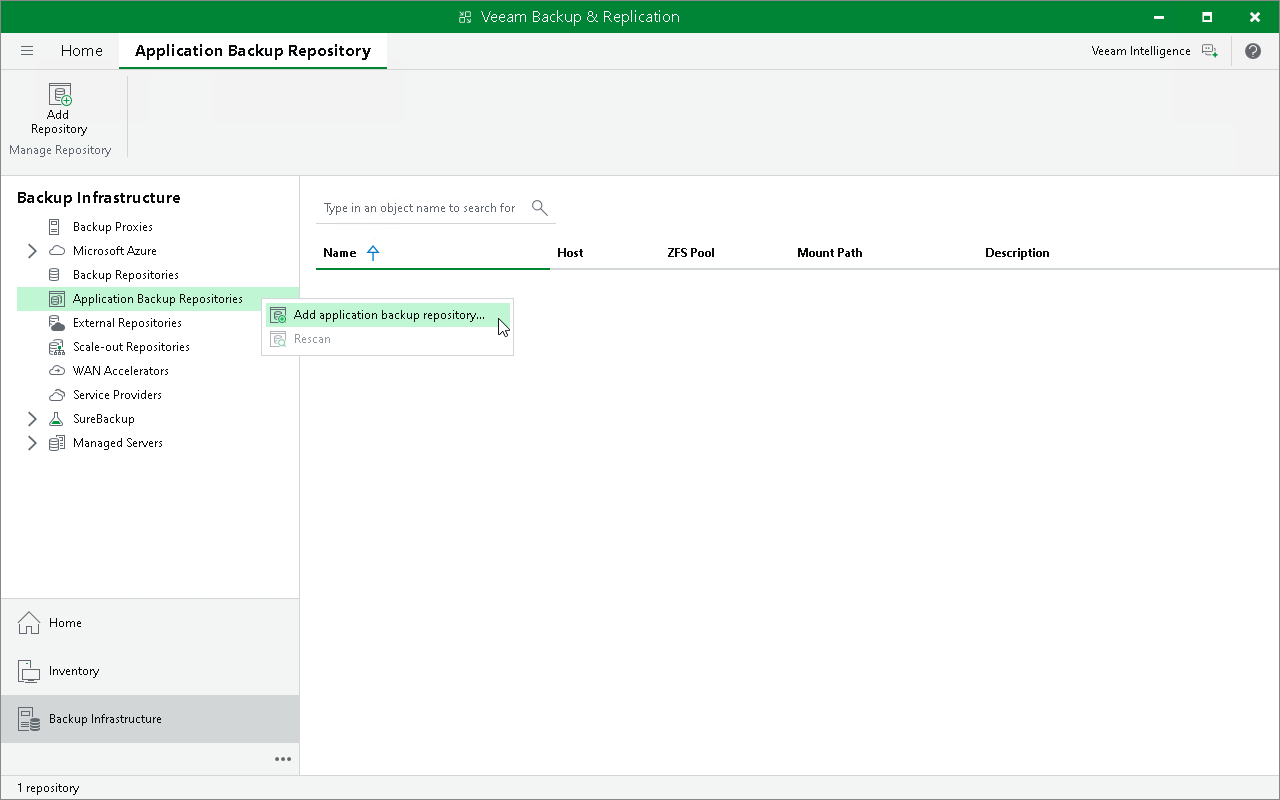Viewport: 1280px width, 800px height.
Task: Expand the SureBackup tree node
Action: point(32,419)
